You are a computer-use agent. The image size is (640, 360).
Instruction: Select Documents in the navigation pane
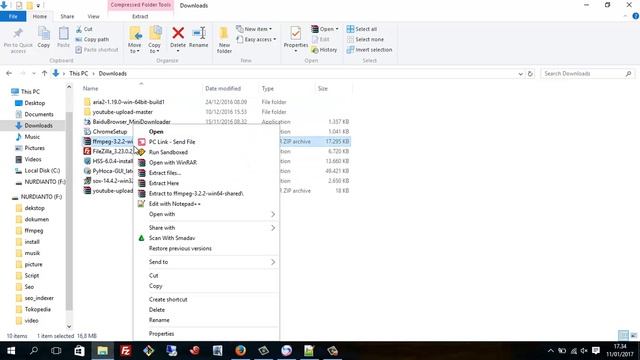click(39, 114)
